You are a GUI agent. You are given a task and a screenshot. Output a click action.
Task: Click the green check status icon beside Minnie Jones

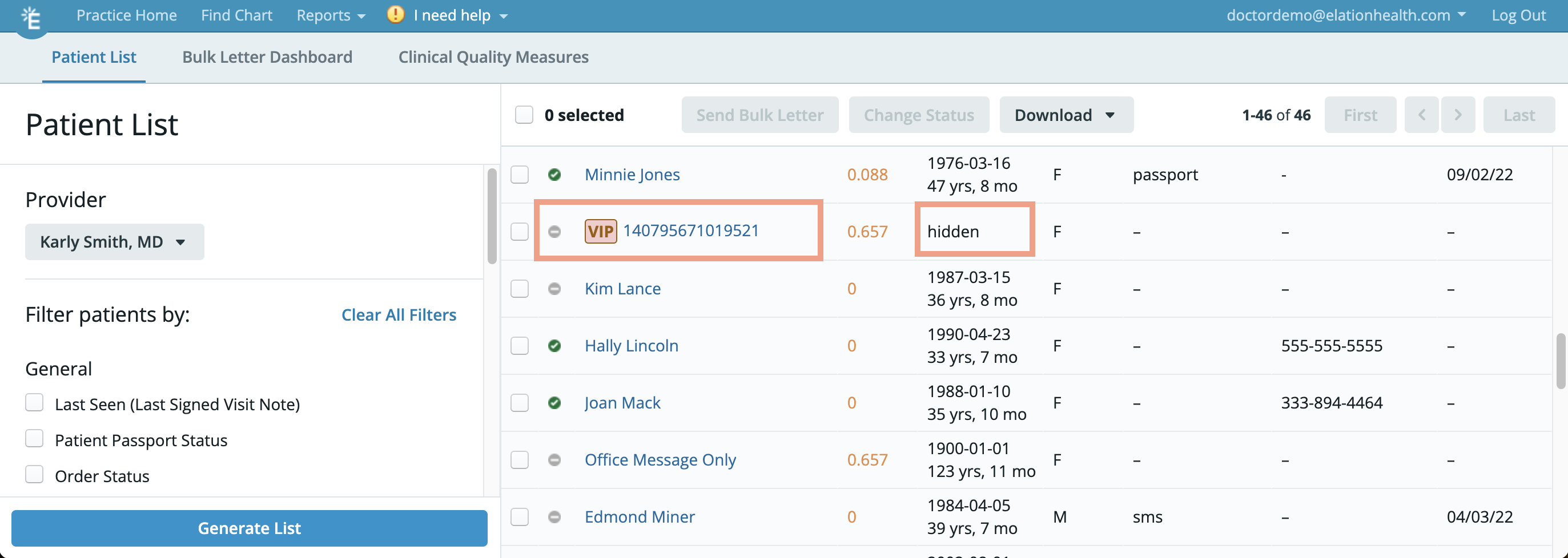click(554, 175)
